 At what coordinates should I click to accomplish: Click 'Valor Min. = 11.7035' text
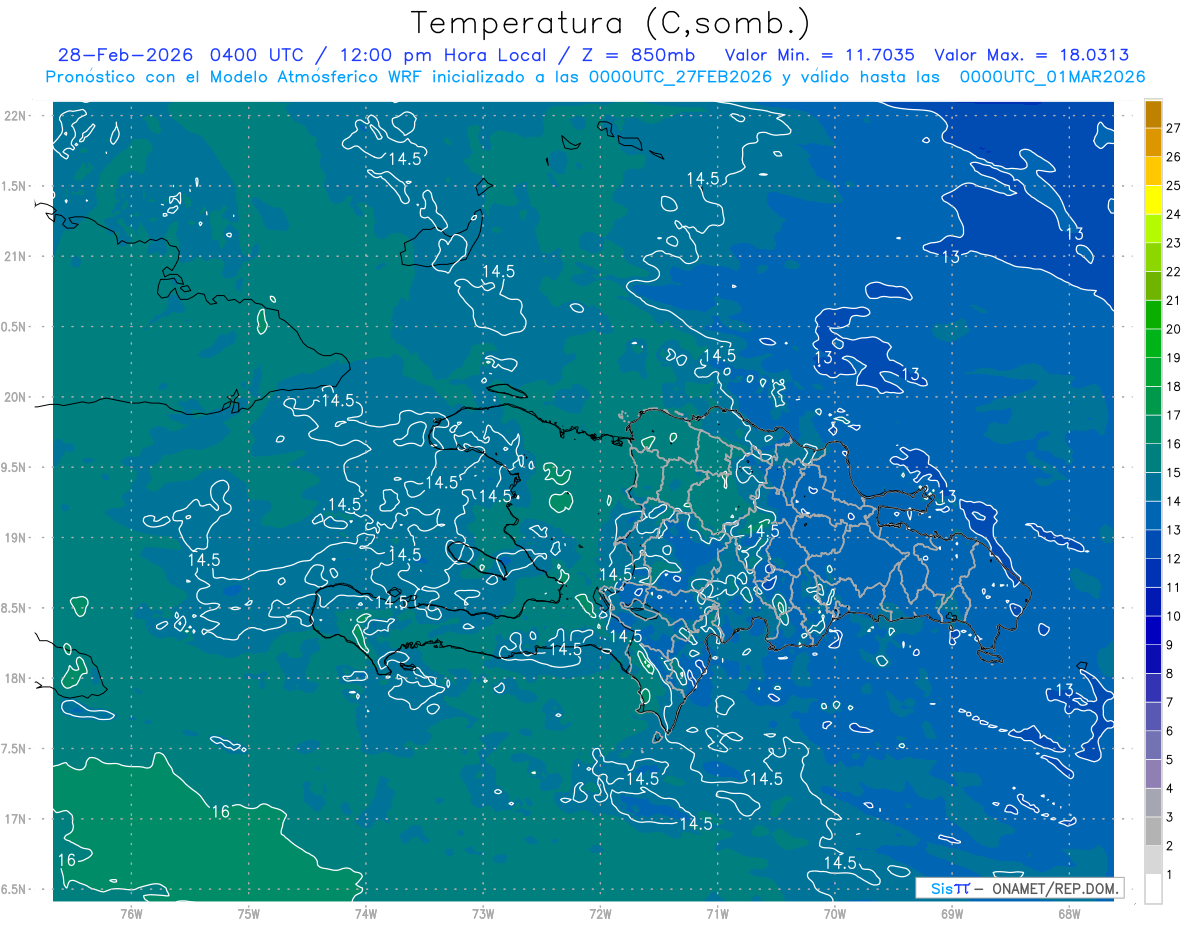(819, 55)
